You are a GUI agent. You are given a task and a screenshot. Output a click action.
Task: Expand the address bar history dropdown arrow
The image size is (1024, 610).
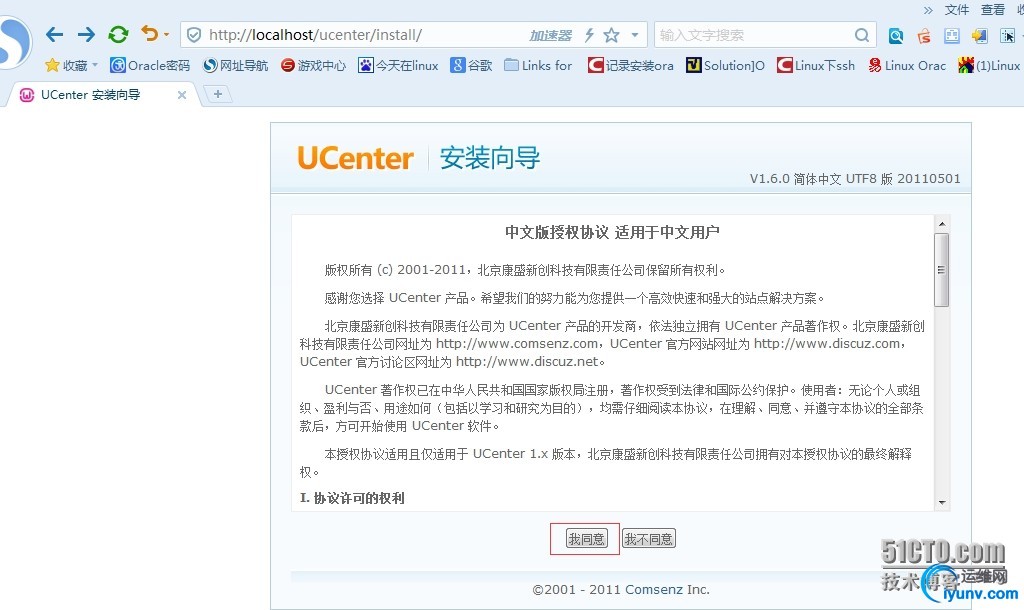635,35
